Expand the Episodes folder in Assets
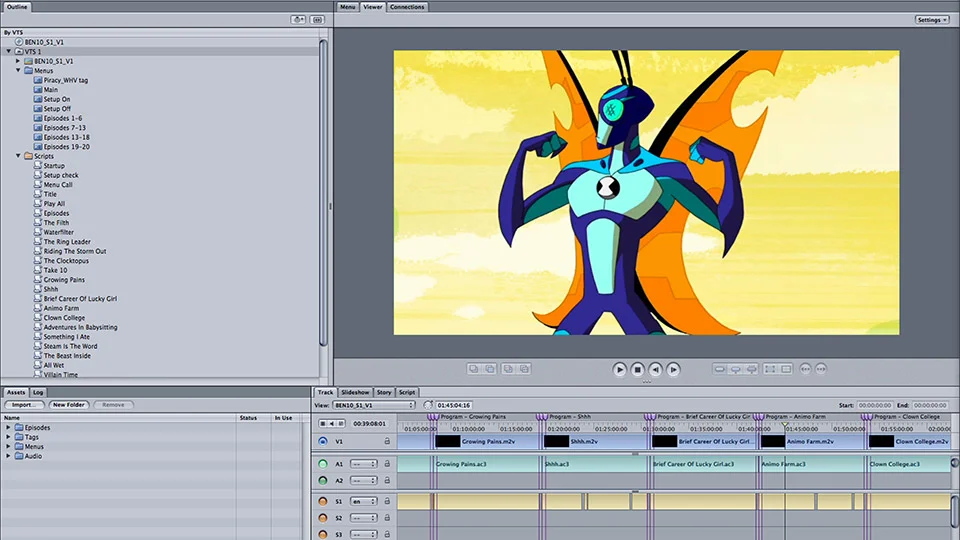Viewport: 960px width, 540px height. (x=8, y=427)
